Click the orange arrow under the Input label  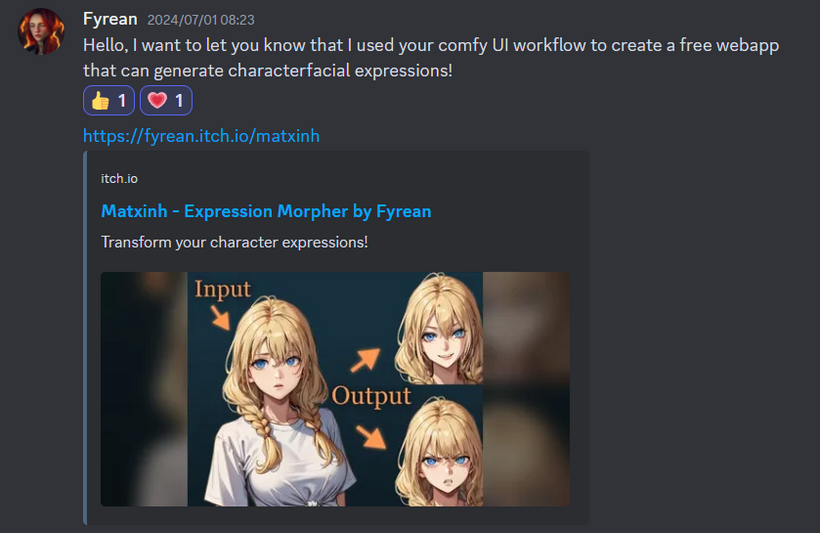pos(220,318)
